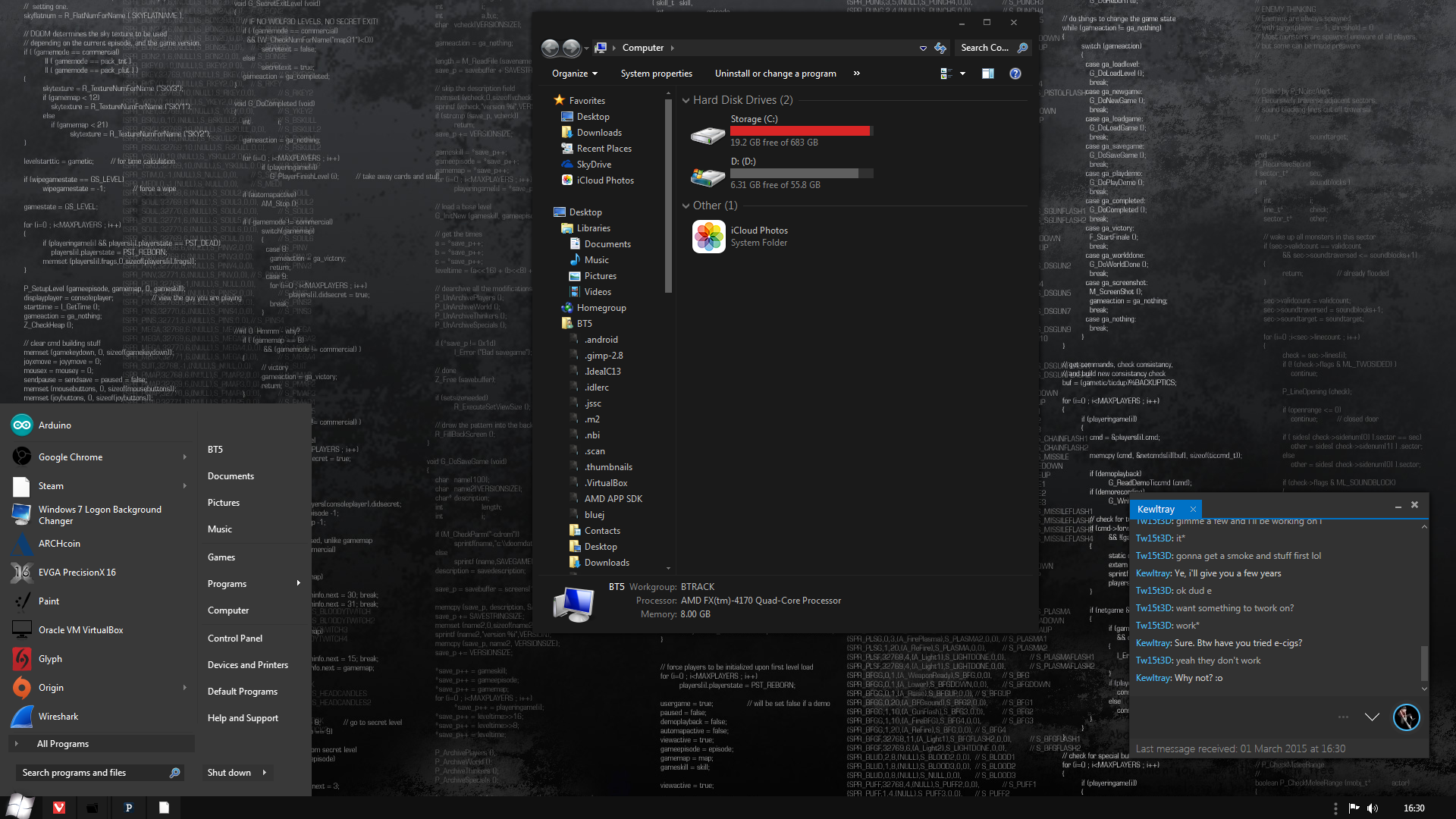Collapse the Other group
The height and width of the screenshot is (819, 1456).
[x=686, y=206]
